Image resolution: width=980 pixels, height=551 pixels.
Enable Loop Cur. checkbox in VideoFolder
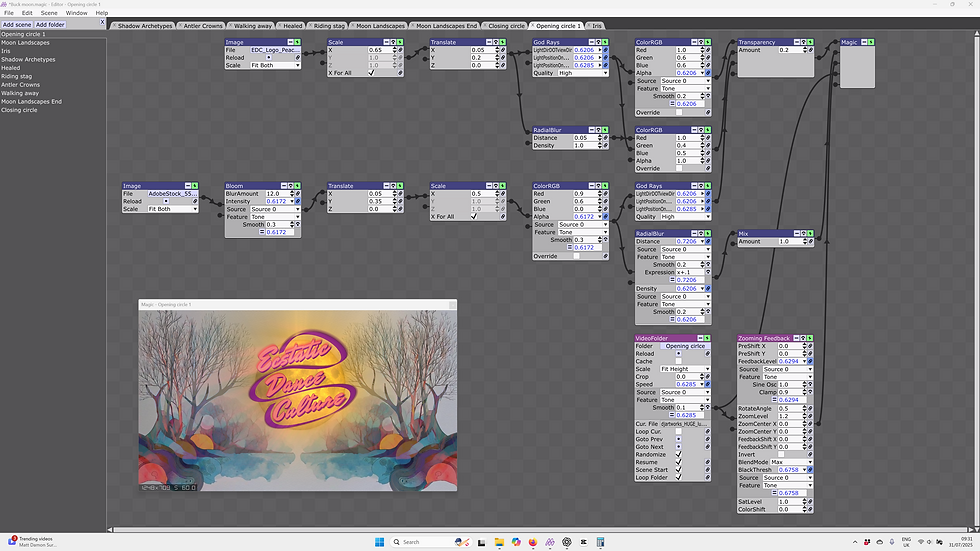click(678, 431)
